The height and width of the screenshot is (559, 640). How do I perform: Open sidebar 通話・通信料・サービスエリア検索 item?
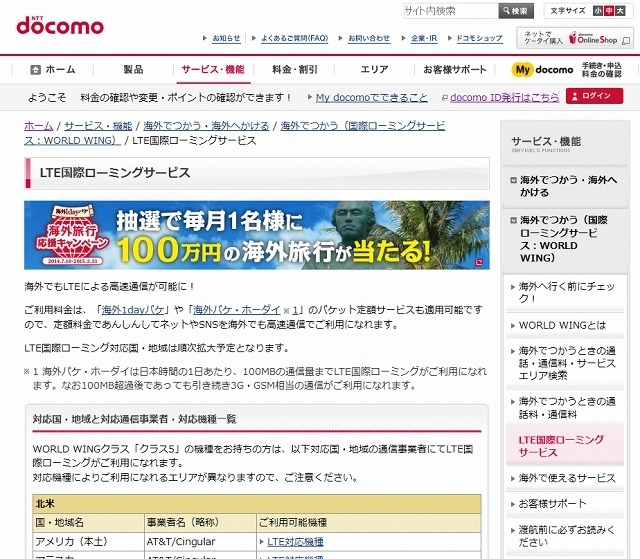pos(565,363)
